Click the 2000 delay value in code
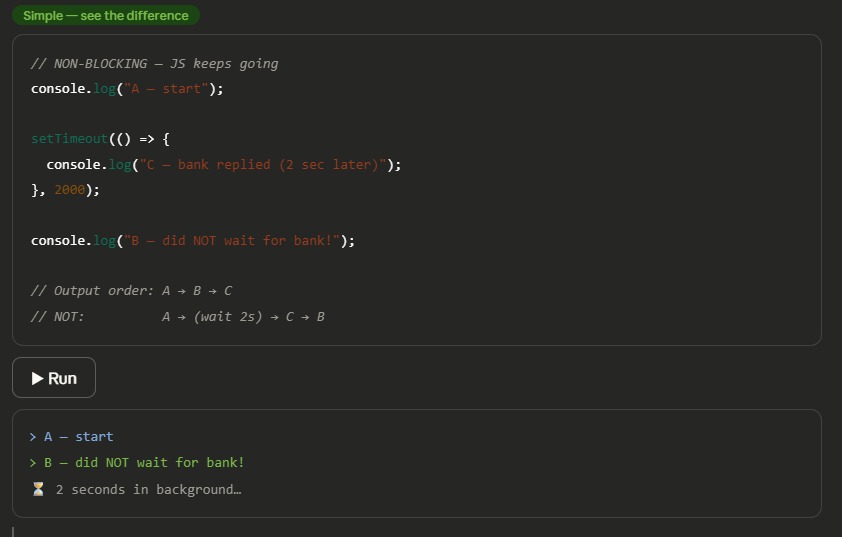 (x=70, y=190)
